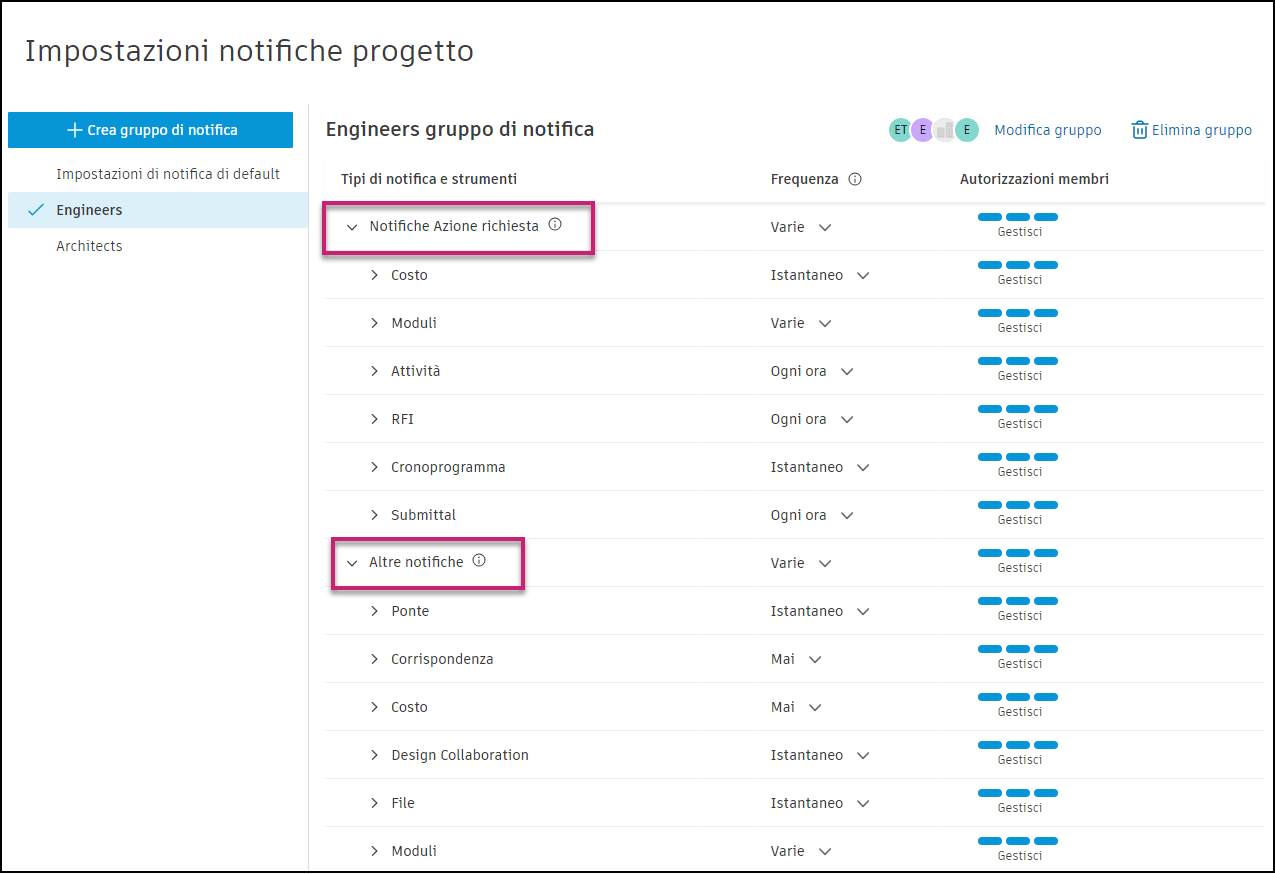Click the purple E member avatar
Screen dimensions: 1275x874
click(x=922, y=129)
